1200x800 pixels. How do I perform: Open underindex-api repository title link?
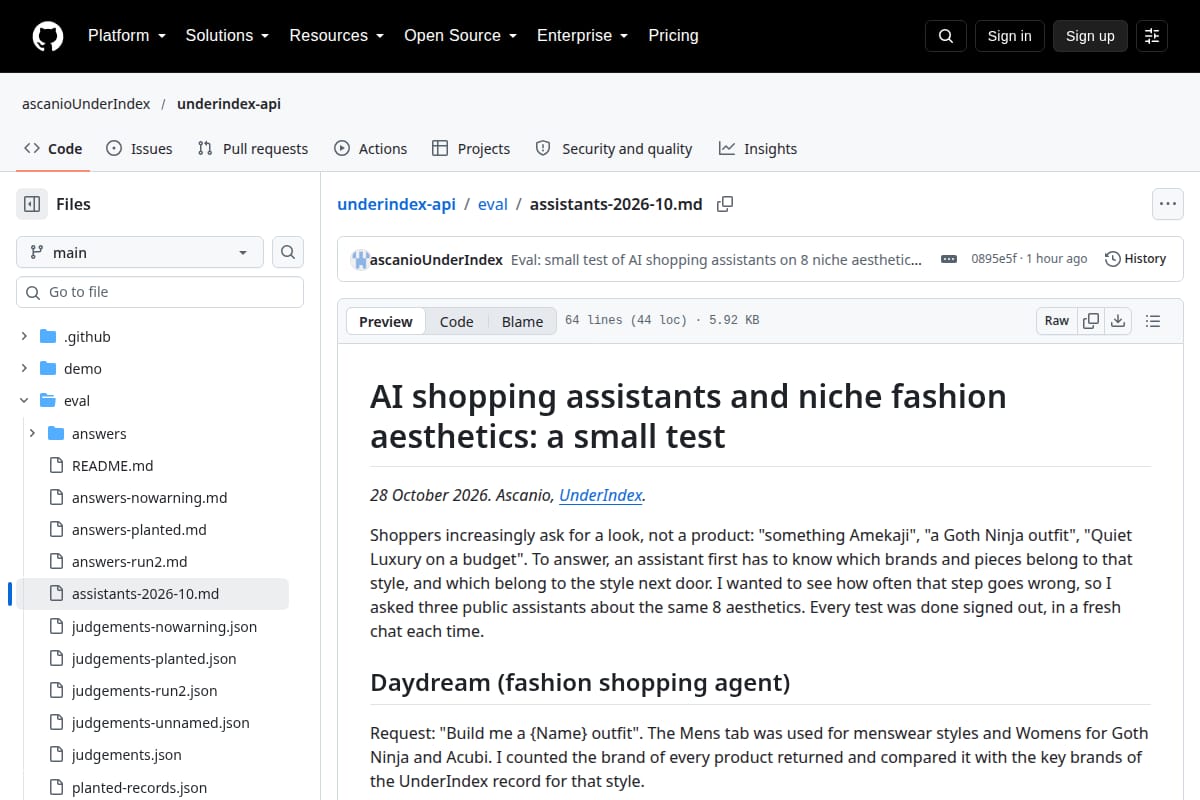click(x=229, y=104)
